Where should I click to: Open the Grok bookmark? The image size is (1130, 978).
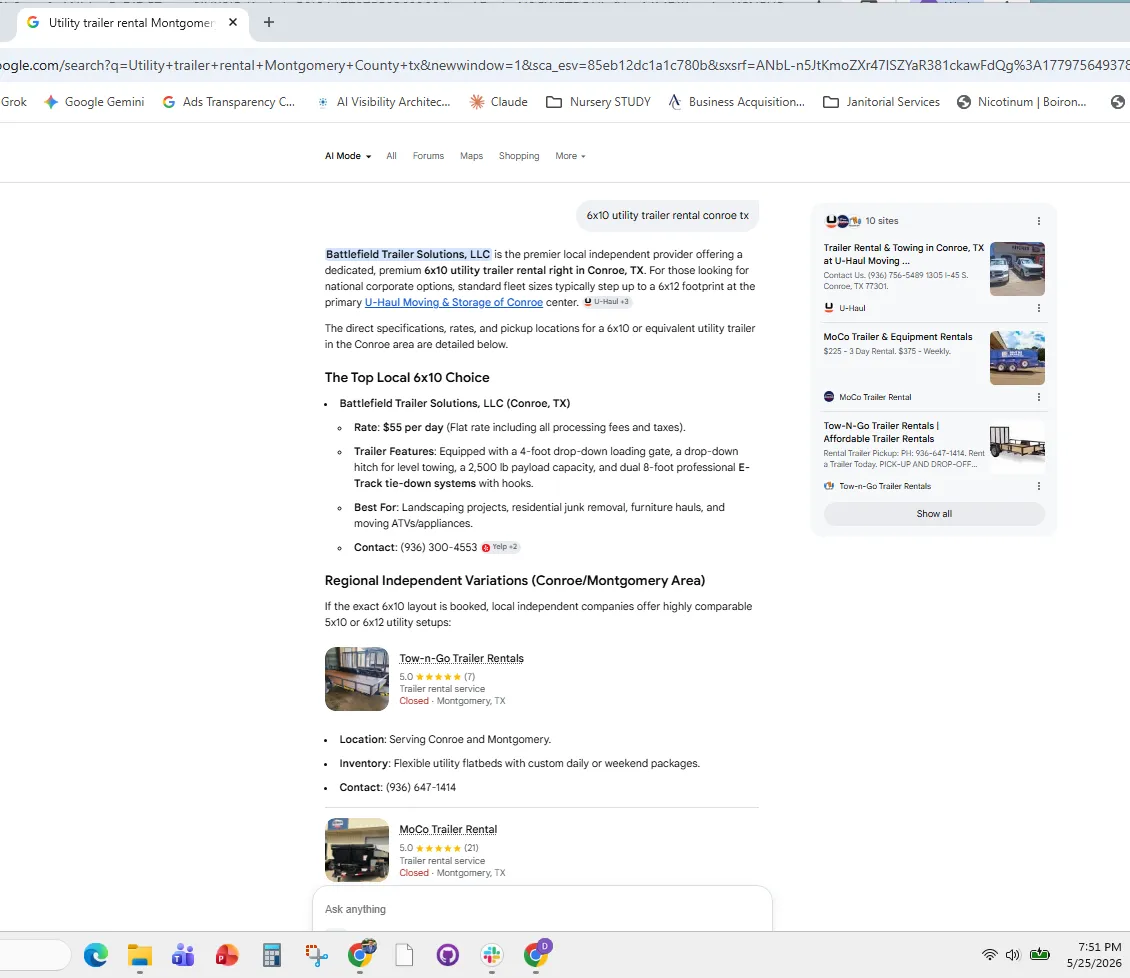click(14, 102)
